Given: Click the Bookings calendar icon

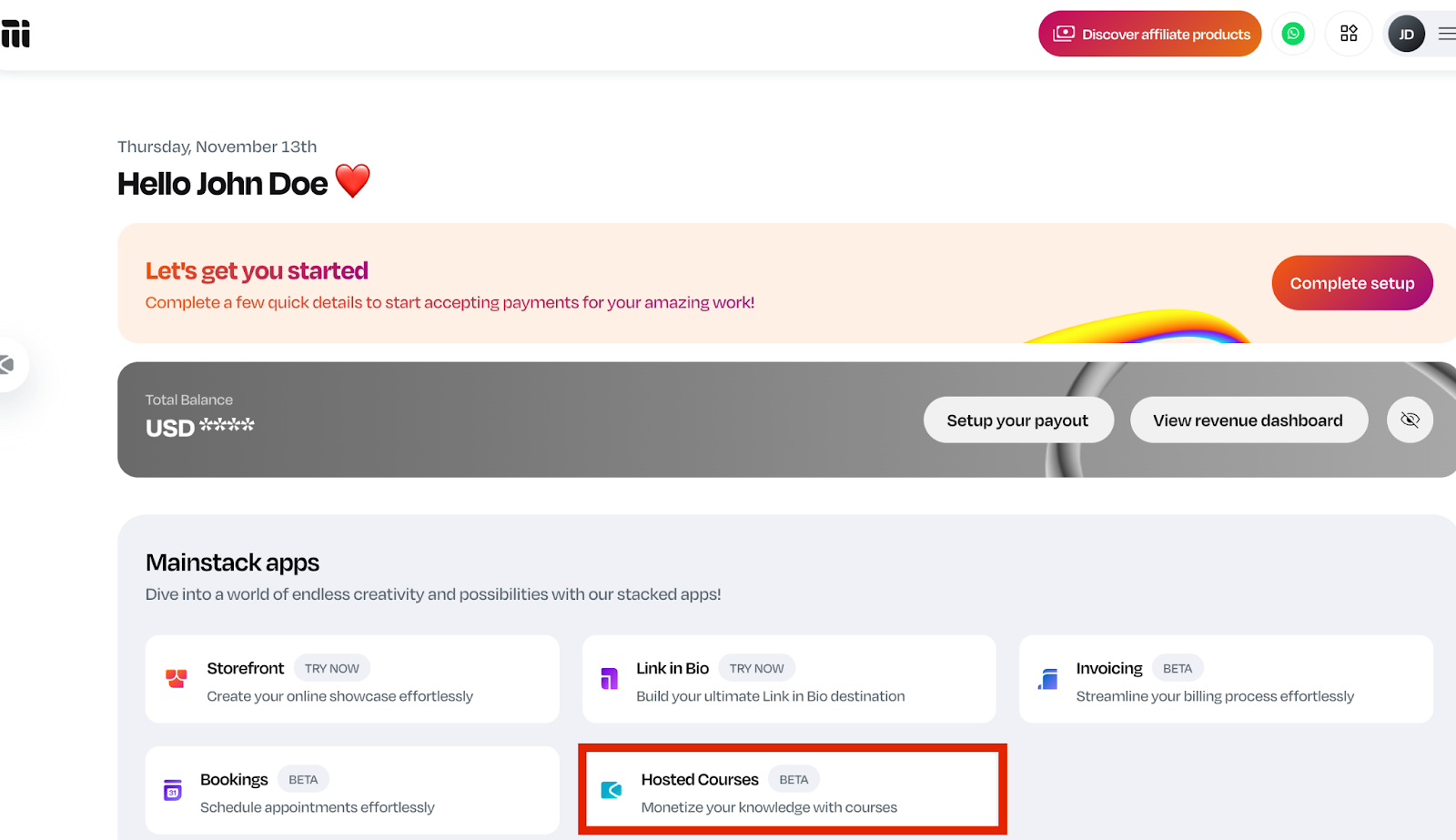Looking at the screenshot, I should click(x=173, y=789).
